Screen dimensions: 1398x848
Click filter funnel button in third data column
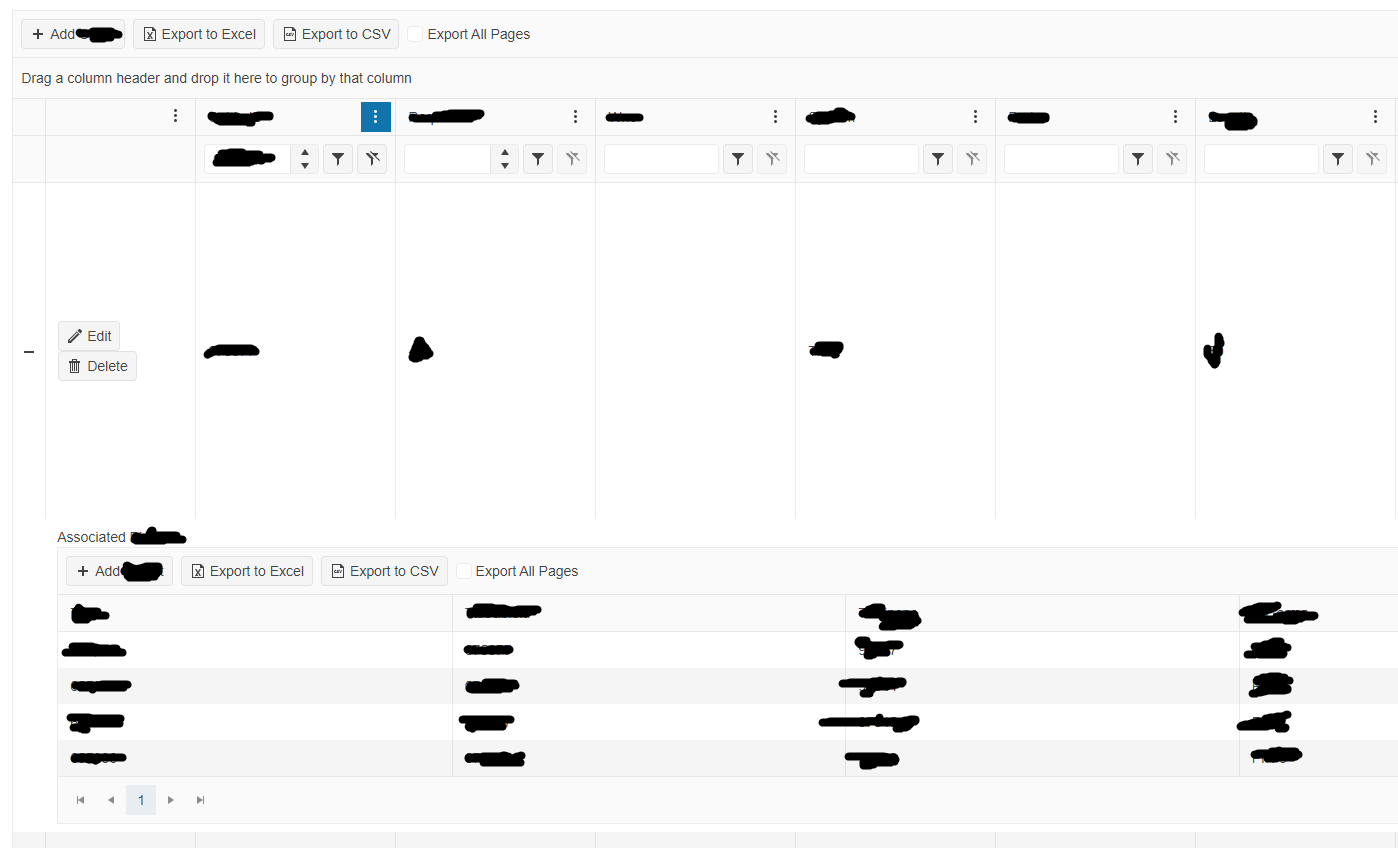[x=738, y=159]
